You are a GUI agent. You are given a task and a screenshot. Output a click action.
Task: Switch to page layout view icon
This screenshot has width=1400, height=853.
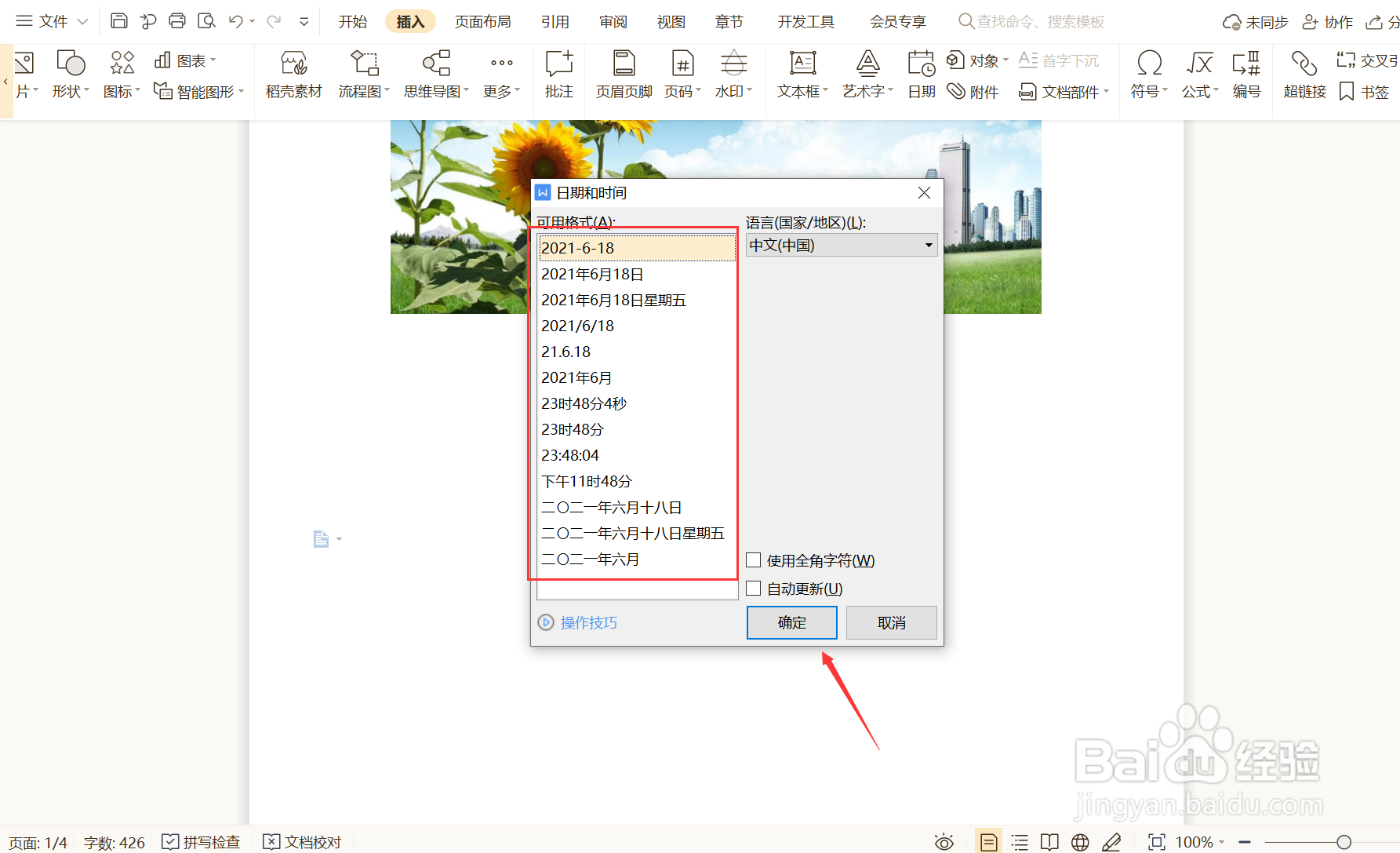point(988,842)
